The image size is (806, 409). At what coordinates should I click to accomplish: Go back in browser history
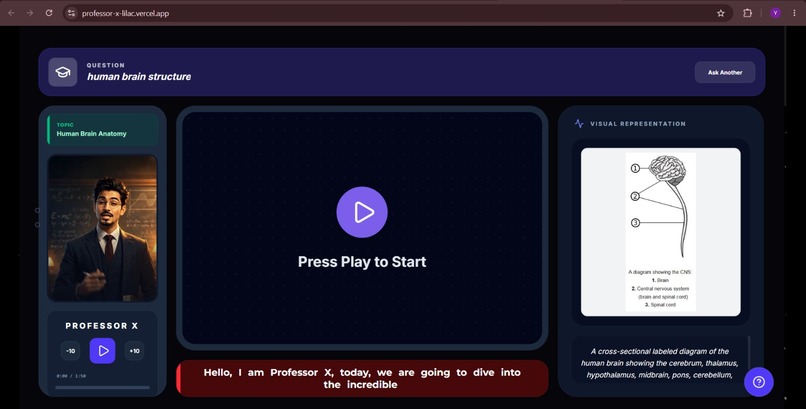pyautogui.click(x=11, y=13)
